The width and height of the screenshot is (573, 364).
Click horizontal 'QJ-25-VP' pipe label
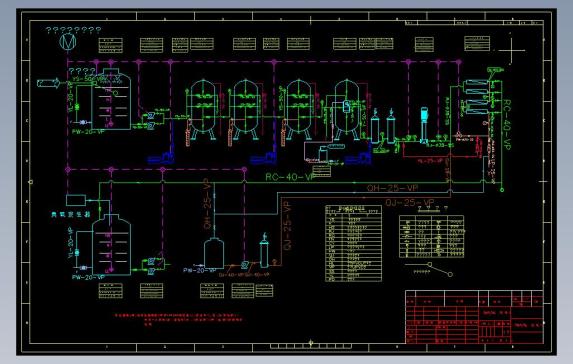click(x=410, y=202)
